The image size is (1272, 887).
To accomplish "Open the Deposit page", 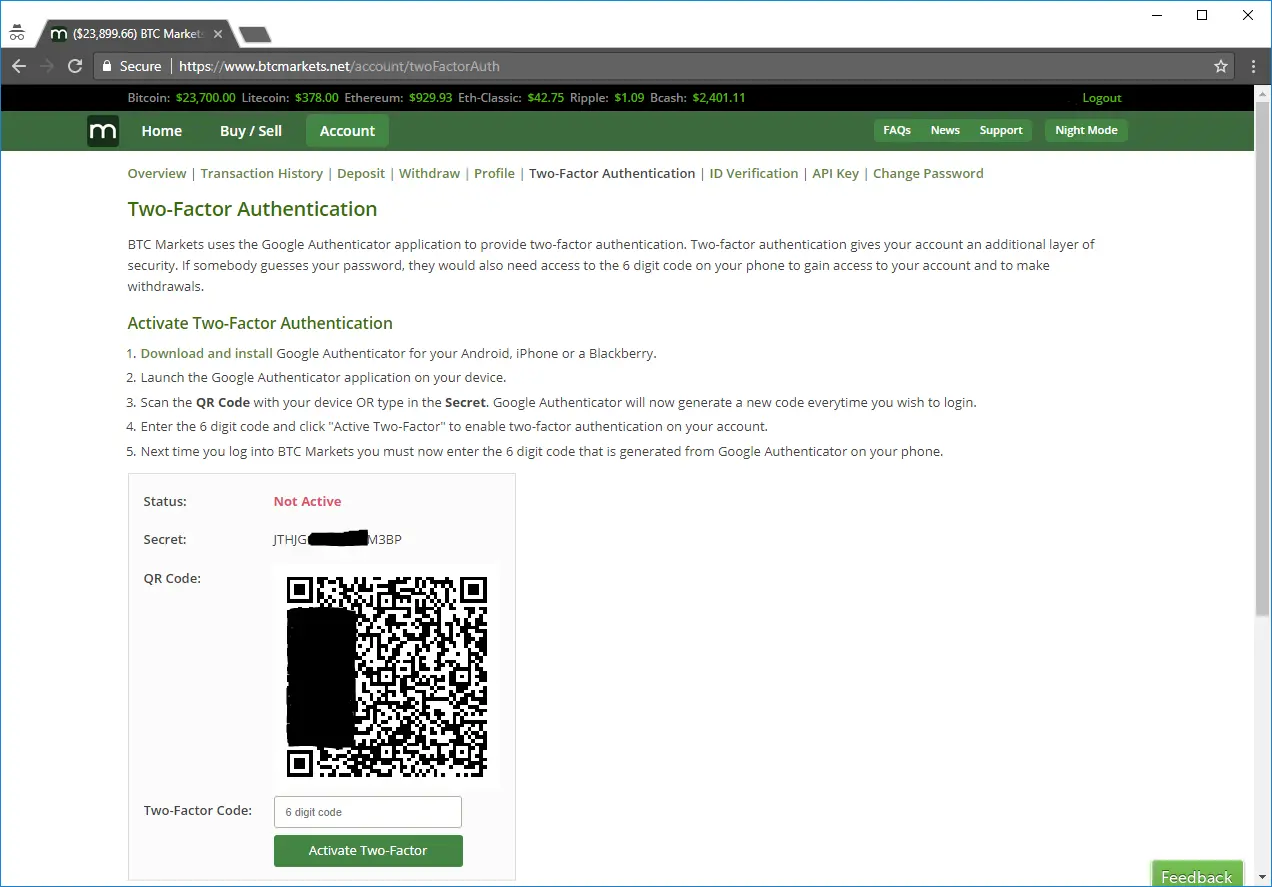I will tap(361, 173).
